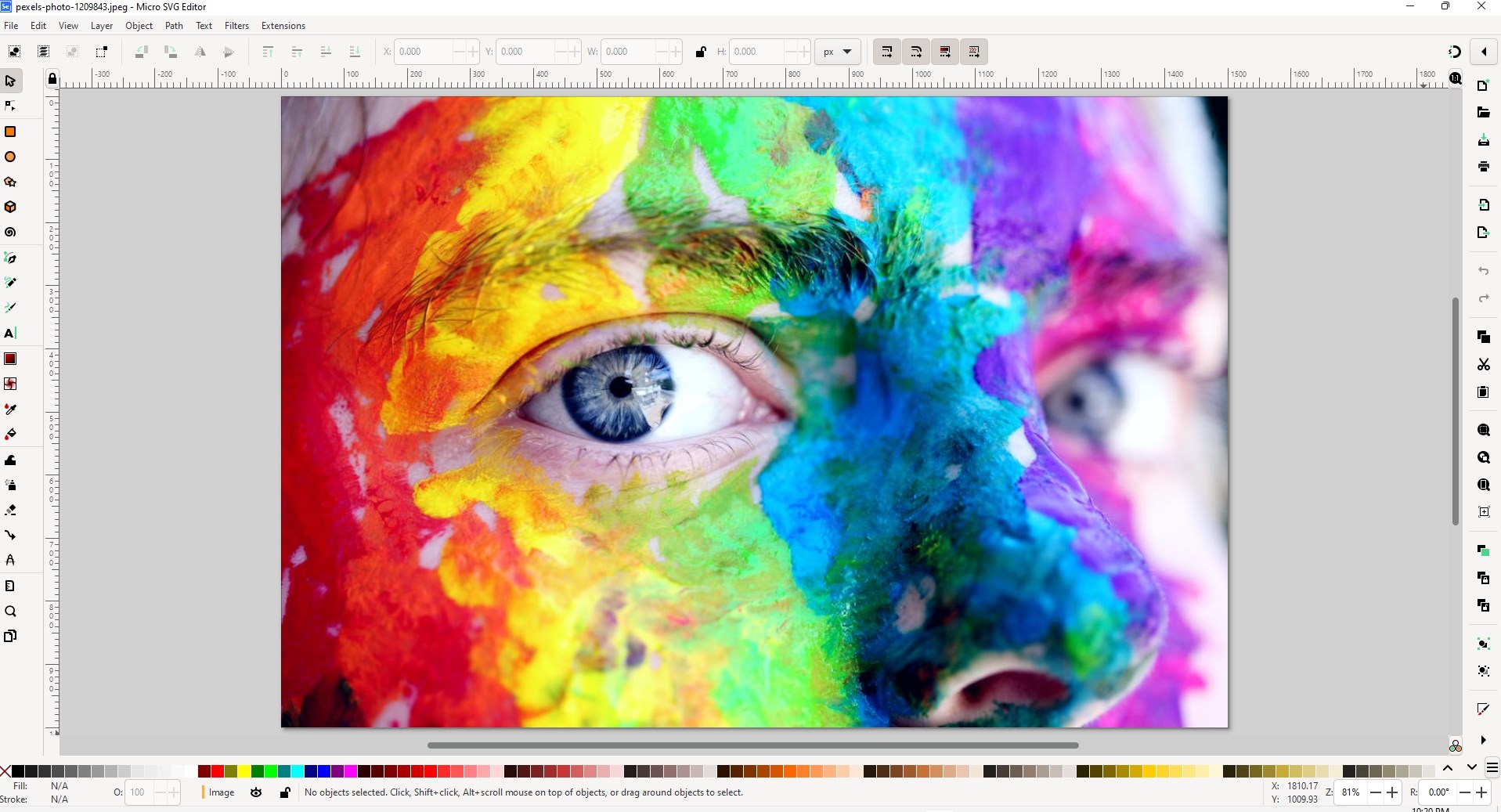Click the Undo arrow
The height and width of the screenshot is (812, 1501).
(x=1483, y=271)
